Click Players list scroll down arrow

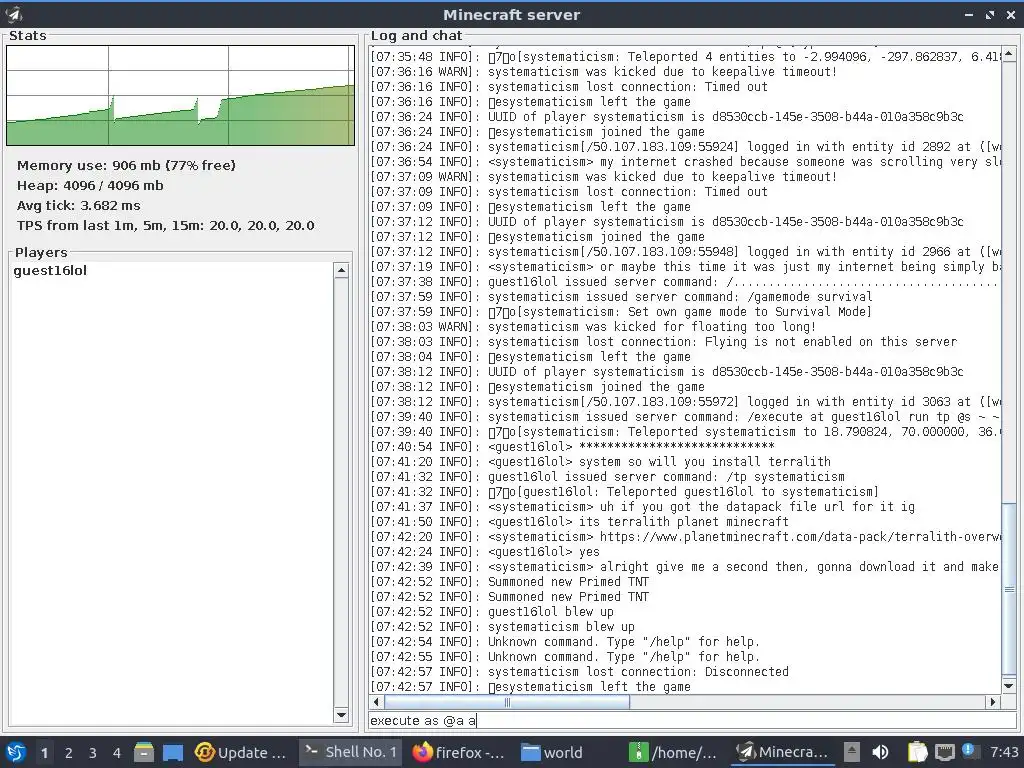[x=341, y=715]
